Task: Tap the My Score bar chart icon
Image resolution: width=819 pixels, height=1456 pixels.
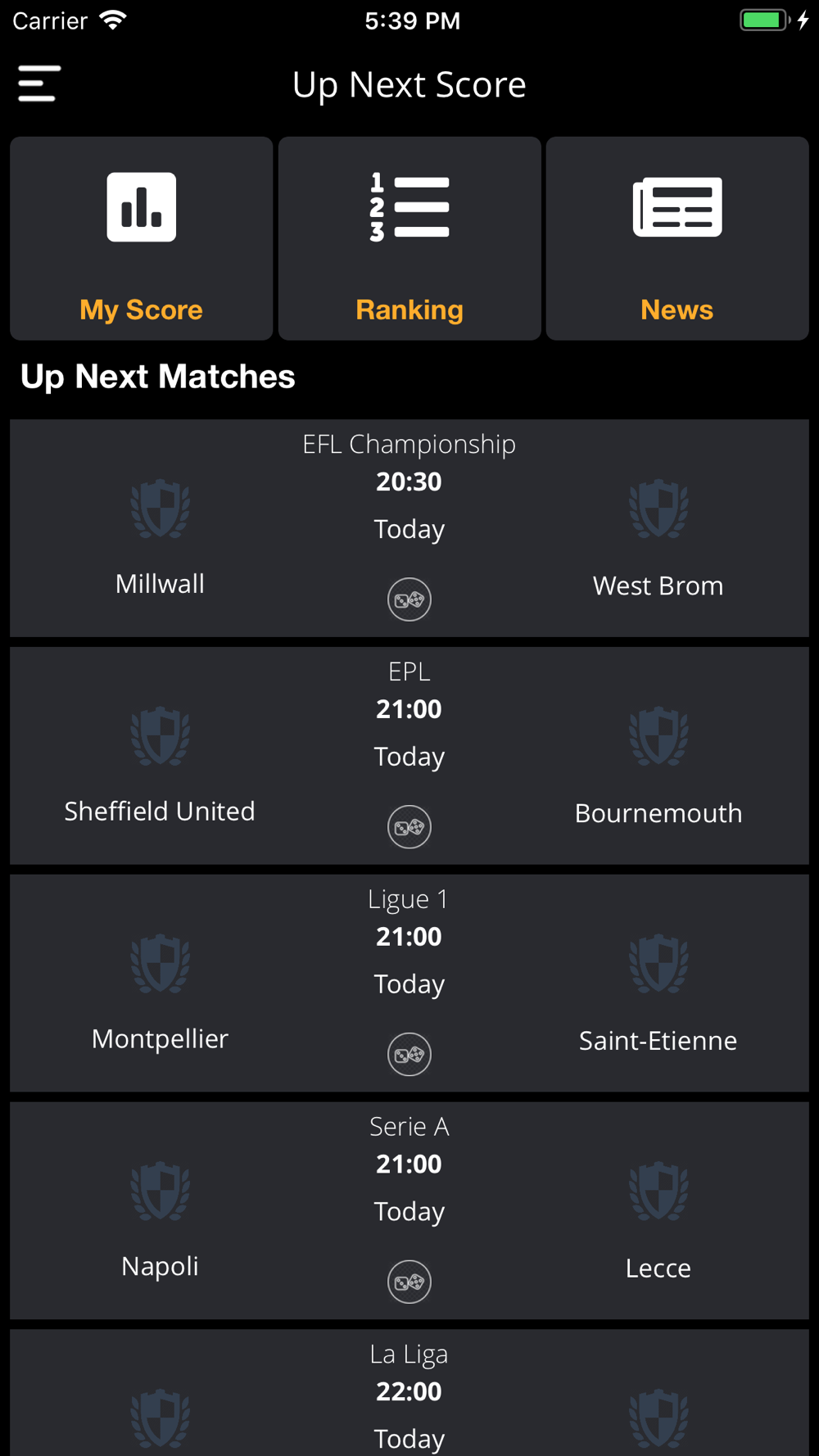Action: pos(141,207)
